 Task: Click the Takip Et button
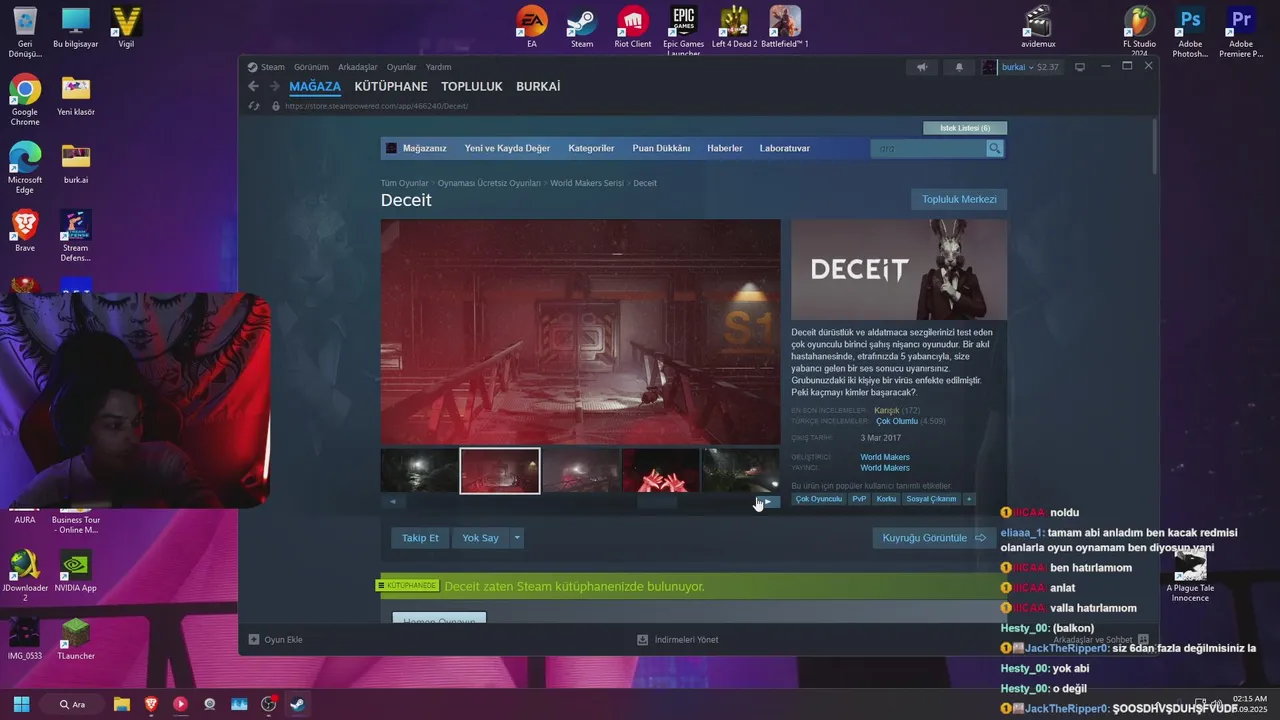(420, 538)
